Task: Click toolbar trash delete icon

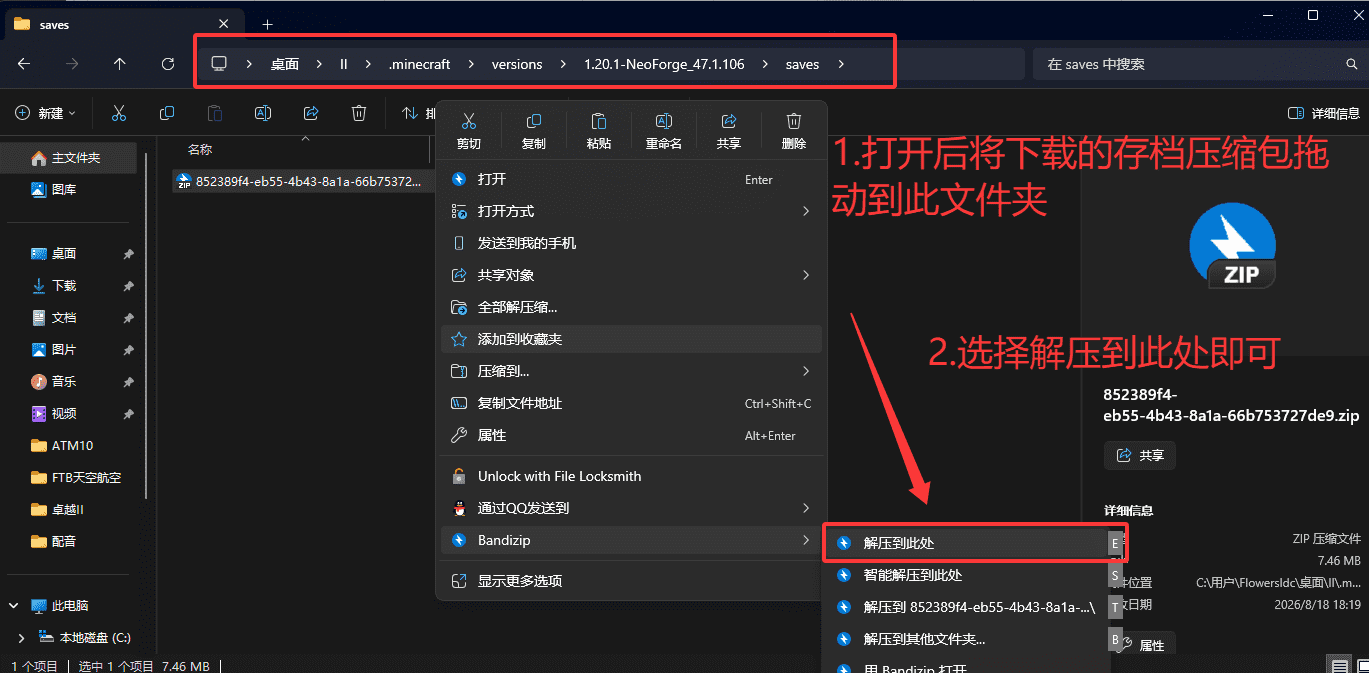Action: pyautogui.click(x=359, y=113)
